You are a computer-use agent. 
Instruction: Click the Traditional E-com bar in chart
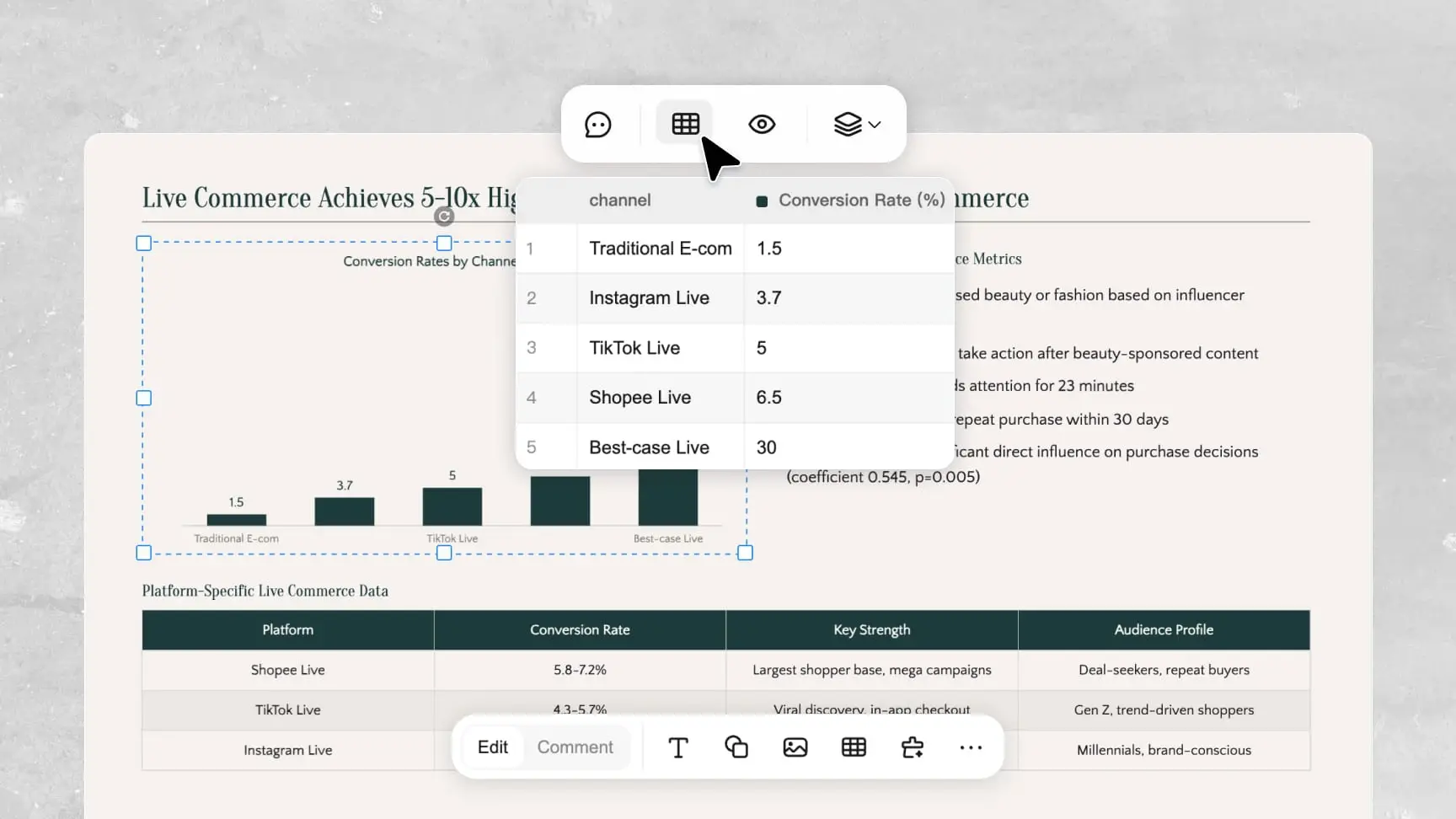pyautogui.click(x=237, y=520)
